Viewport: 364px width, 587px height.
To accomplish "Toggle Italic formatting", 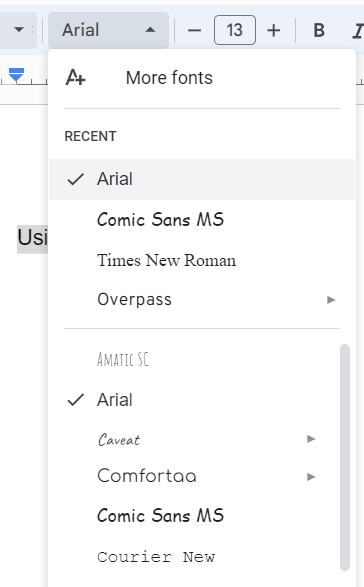I will tap(358, 30).
